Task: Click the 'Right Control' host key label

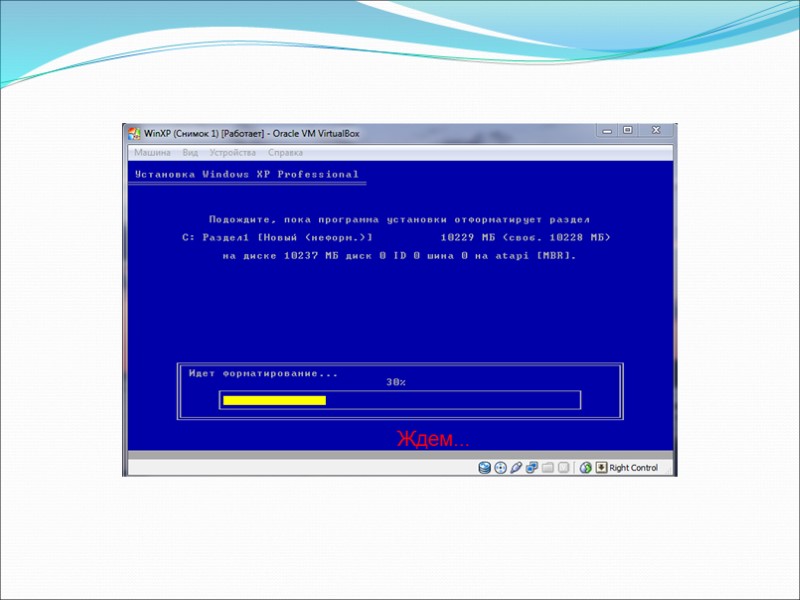Action: [633, 468]
